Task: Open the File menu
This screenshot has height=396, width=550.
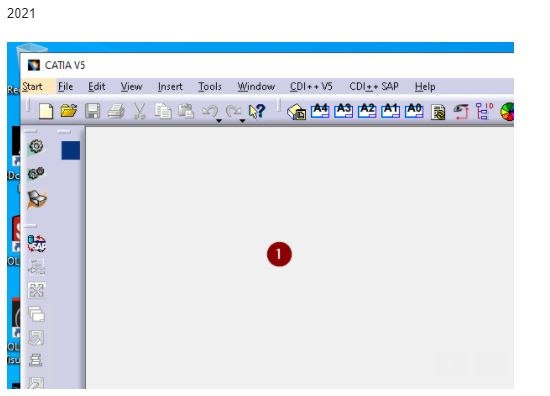Action: [66, 87]
